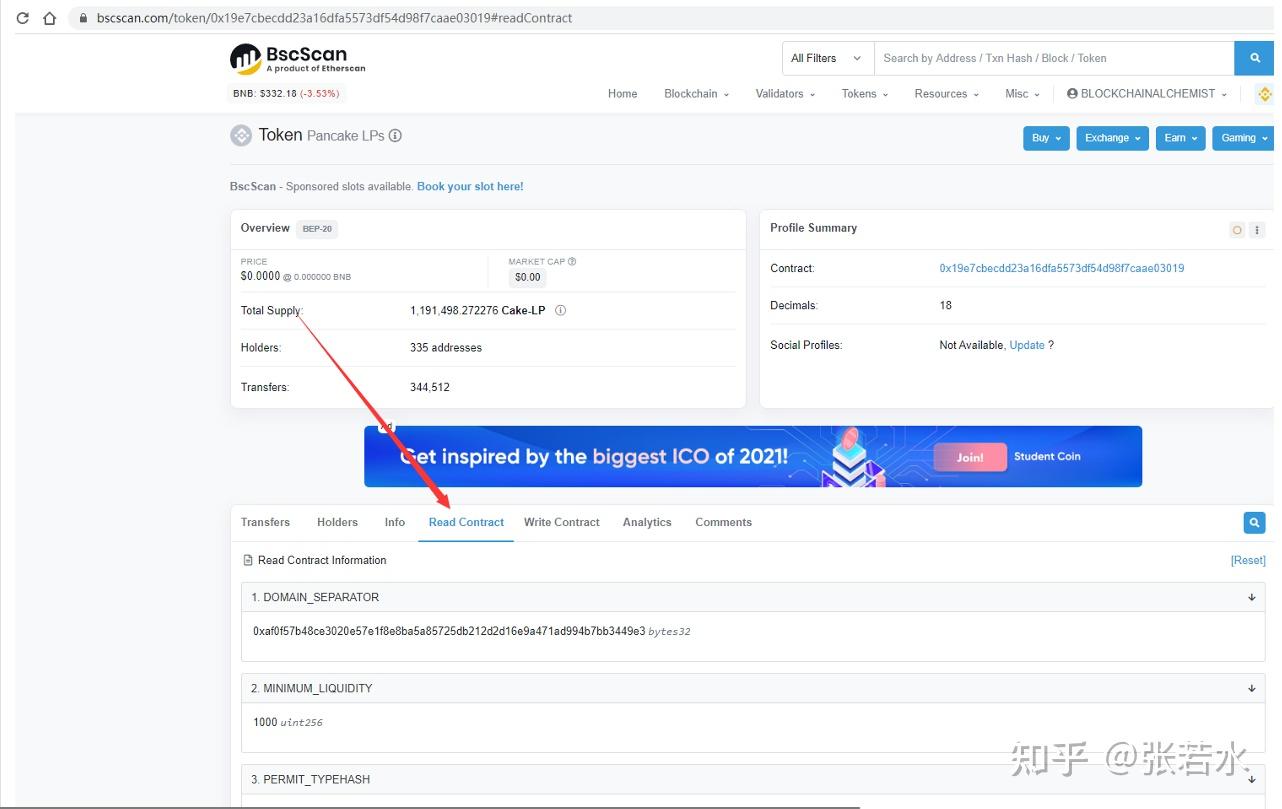This screenshot has height=809, width=1282.
Task: Click the token logo beside Token title
Action: pos(241,135)
